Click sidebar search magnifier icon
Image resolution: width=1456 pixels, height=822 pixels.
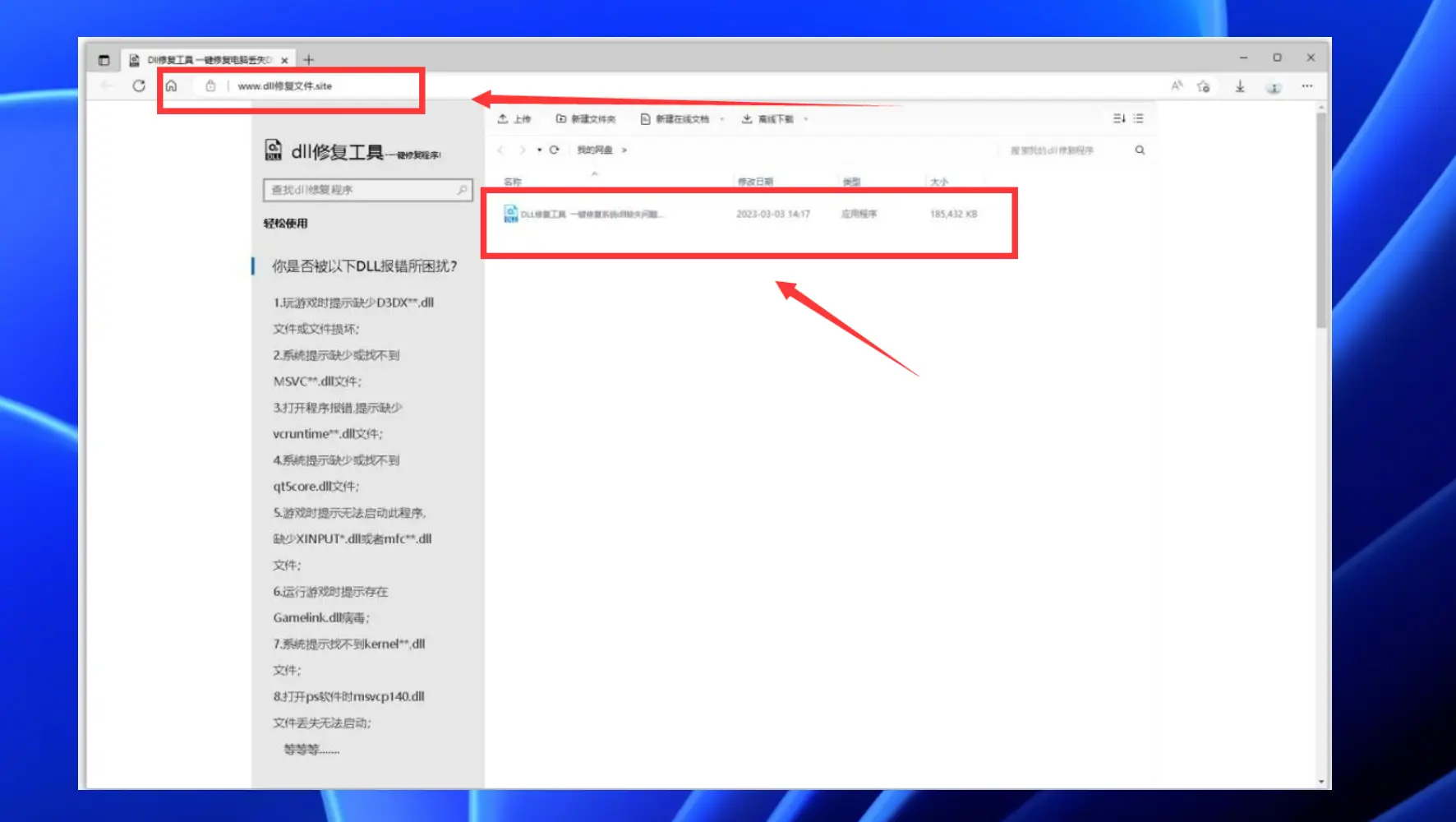coord(463,190)
